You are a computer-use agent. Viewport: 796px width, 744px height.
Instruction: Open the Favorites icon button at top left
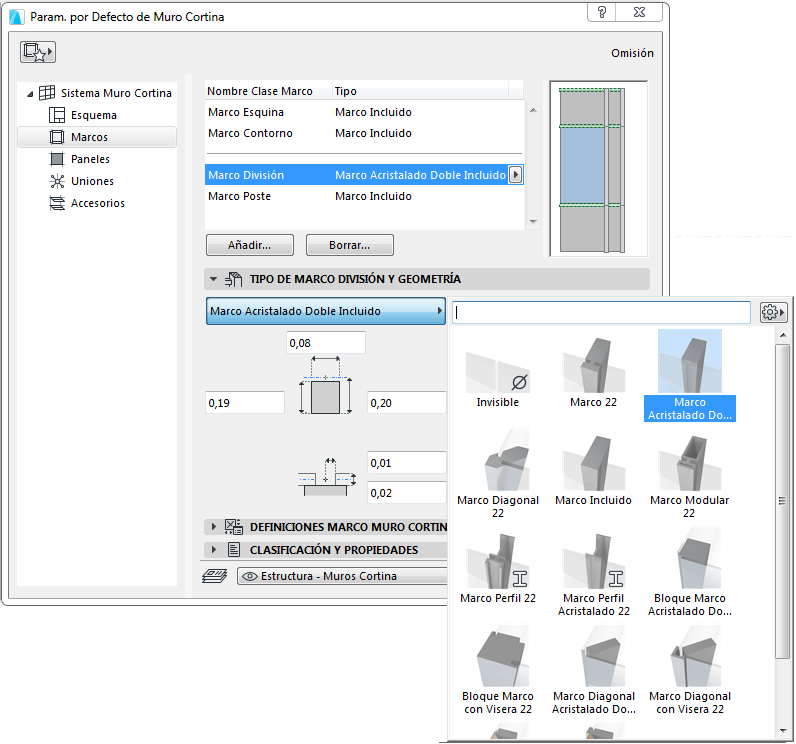38,52
